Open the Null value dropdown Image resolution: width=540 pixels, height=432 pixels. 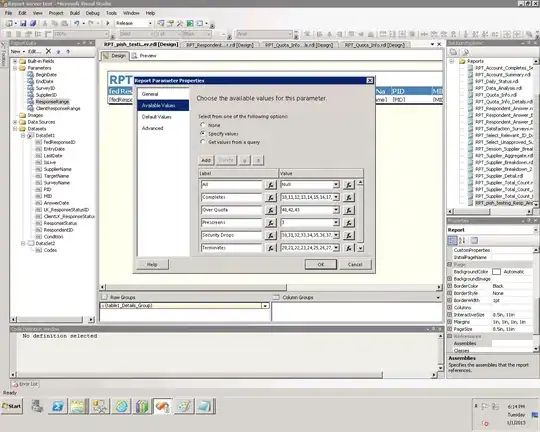(x=336, y=185)
